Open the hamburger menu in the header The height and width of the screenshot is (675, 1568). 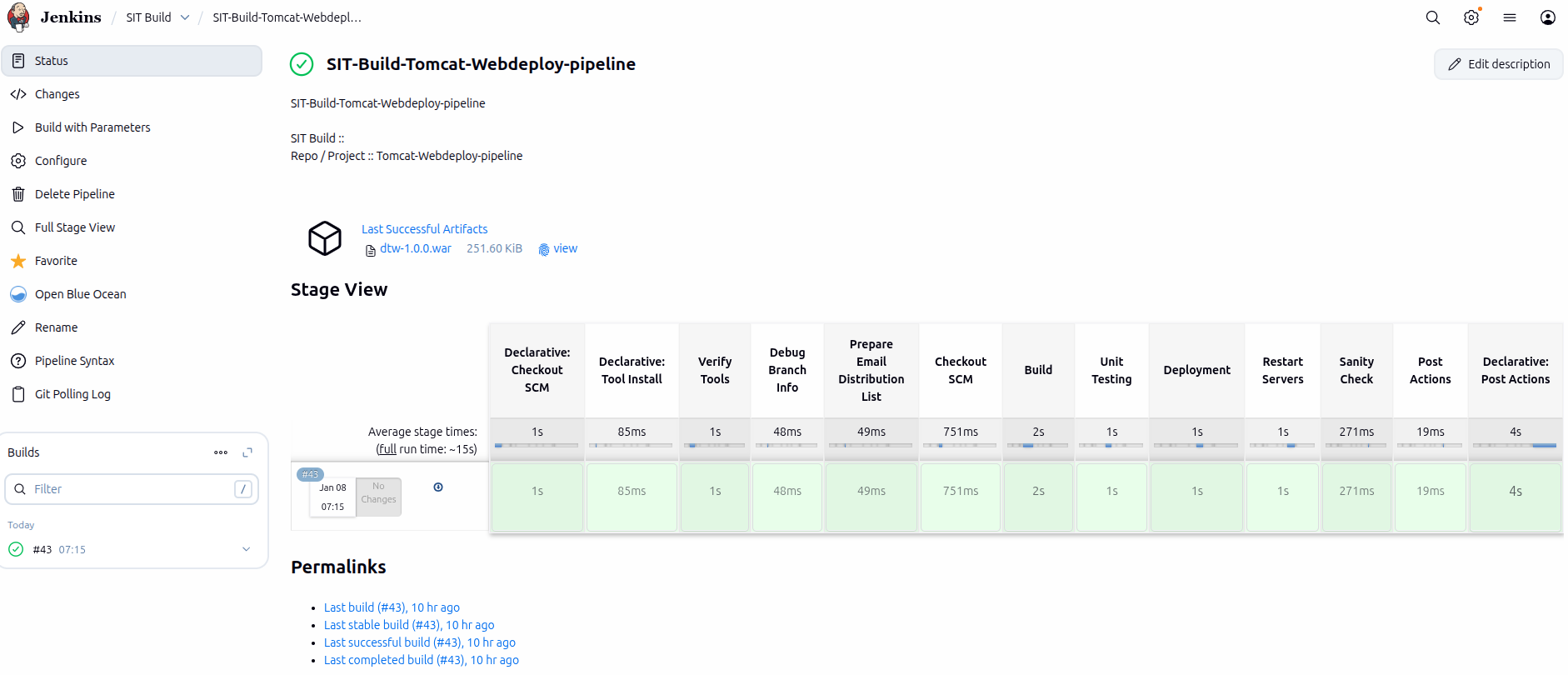(x=1510, y=17)
